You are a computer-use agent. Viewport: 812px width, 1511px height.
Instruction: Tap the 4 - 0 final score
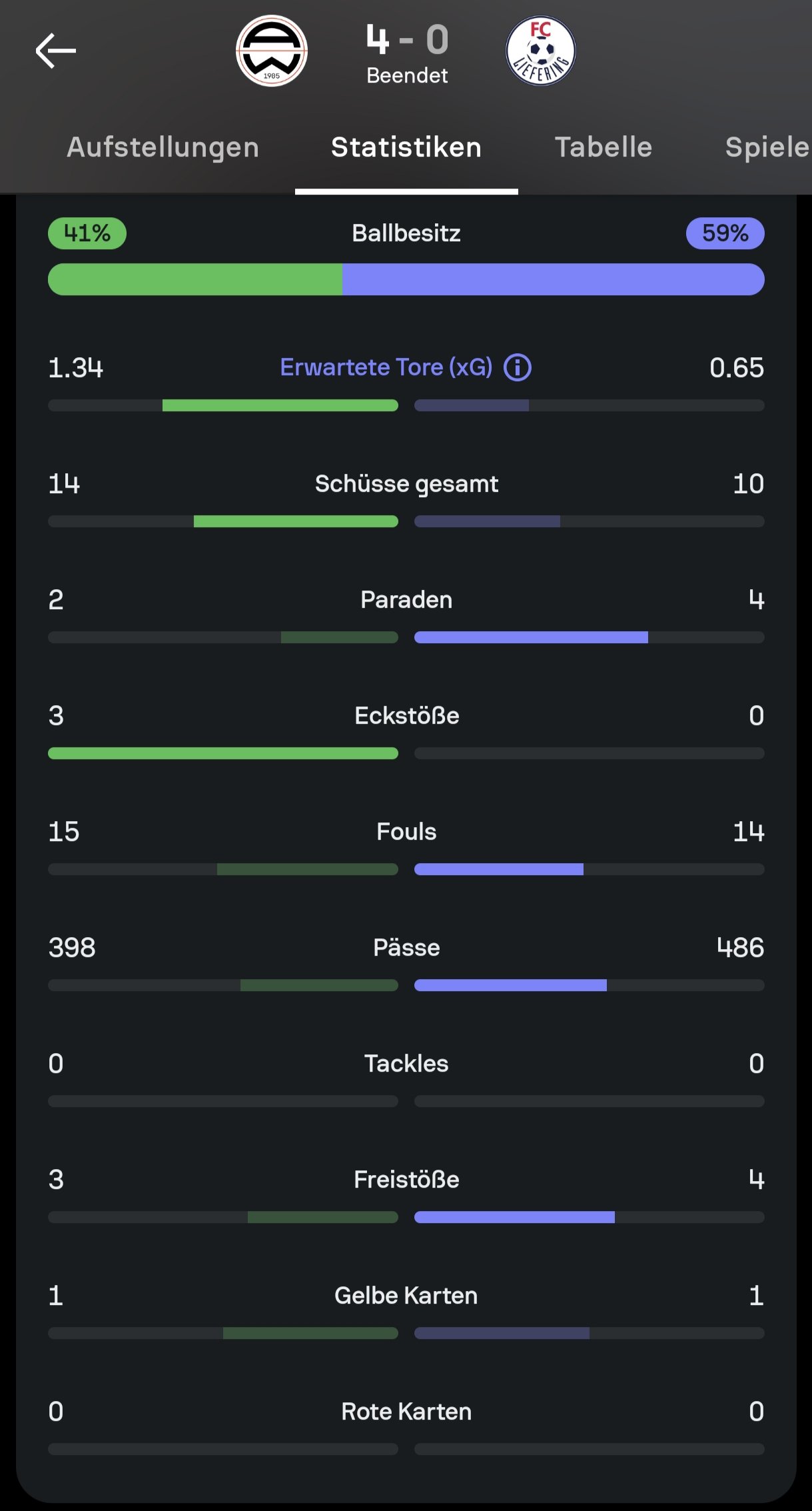point(407,40)
